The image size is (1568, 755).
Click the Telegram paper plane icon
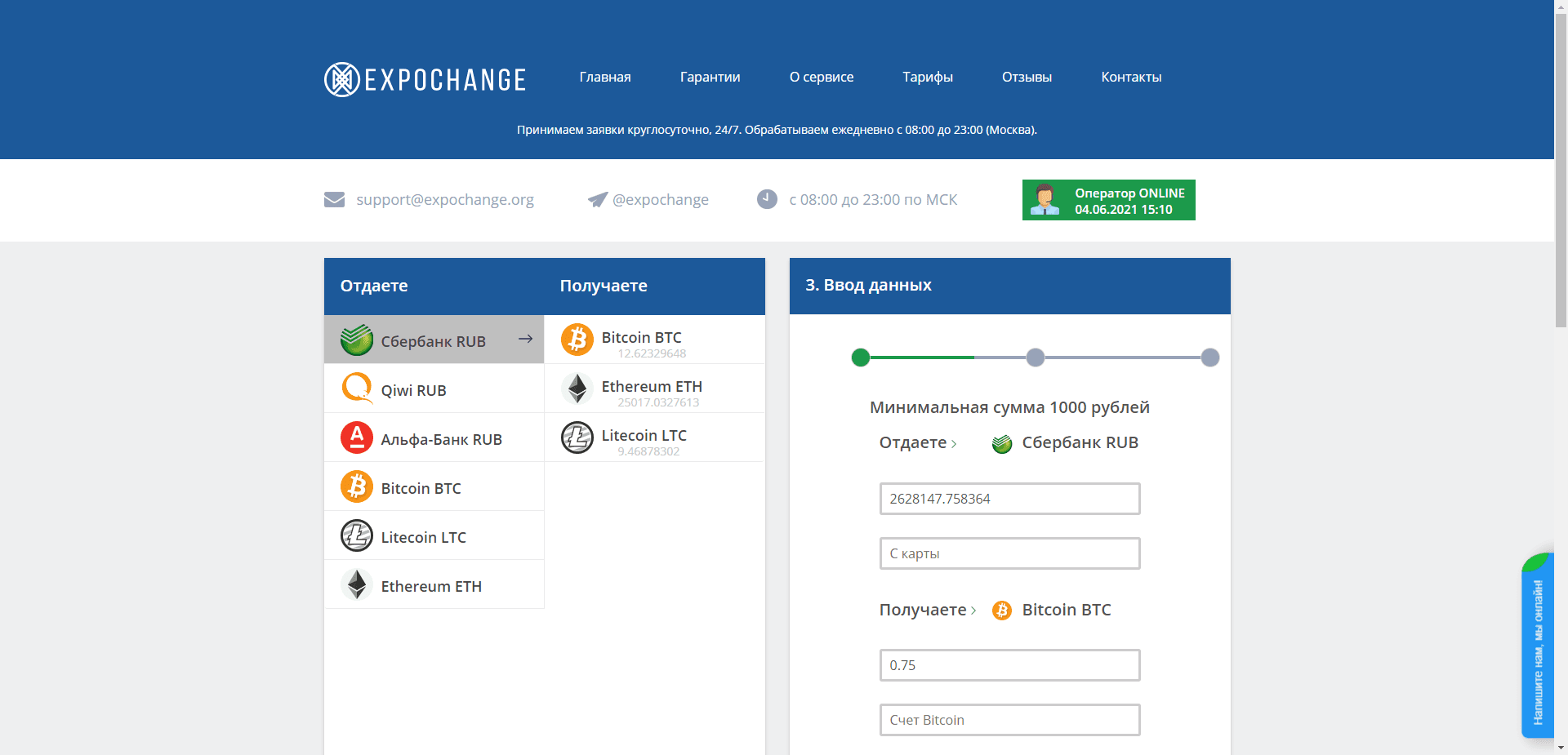click(x=597, y=199)
